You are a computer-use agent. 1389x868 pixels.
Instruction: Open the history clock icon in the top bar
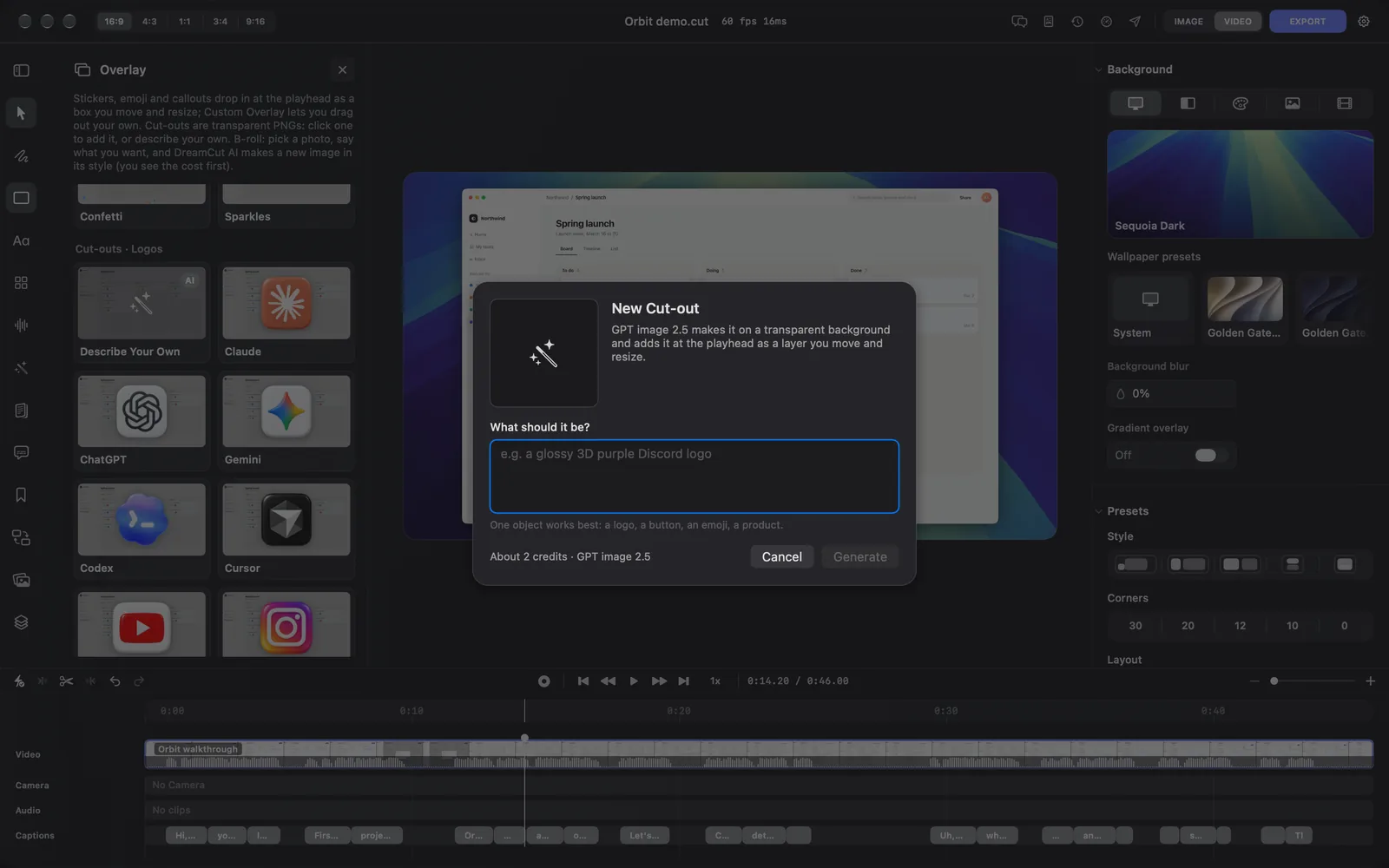click(1077, 22)
